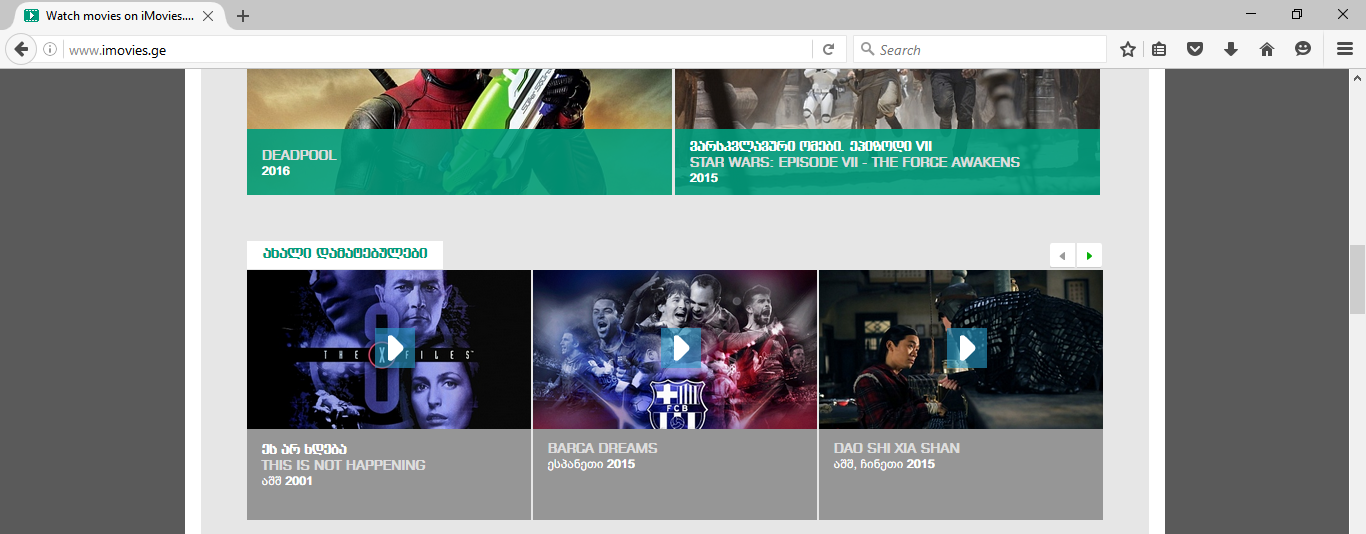Image resolution: width=1366 pixels, height=534 pixels.
Task: Click the smiley chat icon in toolbar
Action: [x=1303, y=49]
